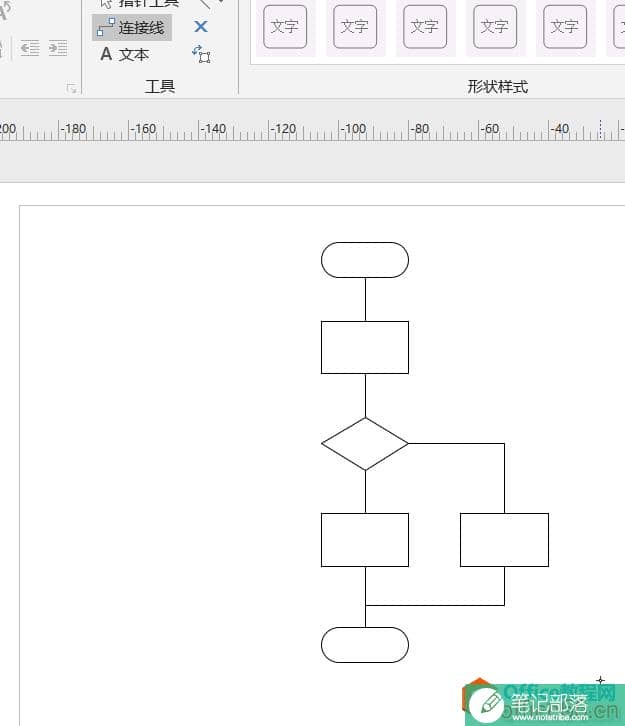Select the left process rectangle under the diamond
The width and height of the screenshot is (625, 726).
coord(365,540)
